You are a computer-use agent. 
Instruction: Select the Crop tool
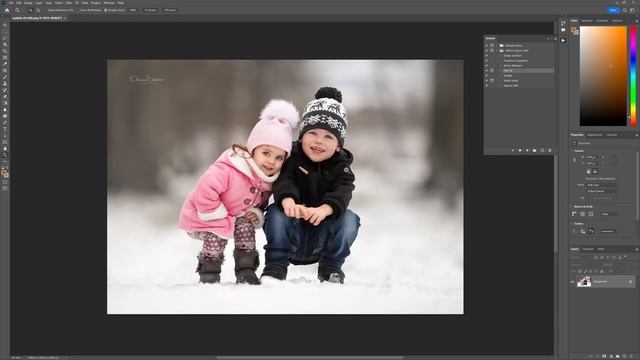(x=5, y=51)
